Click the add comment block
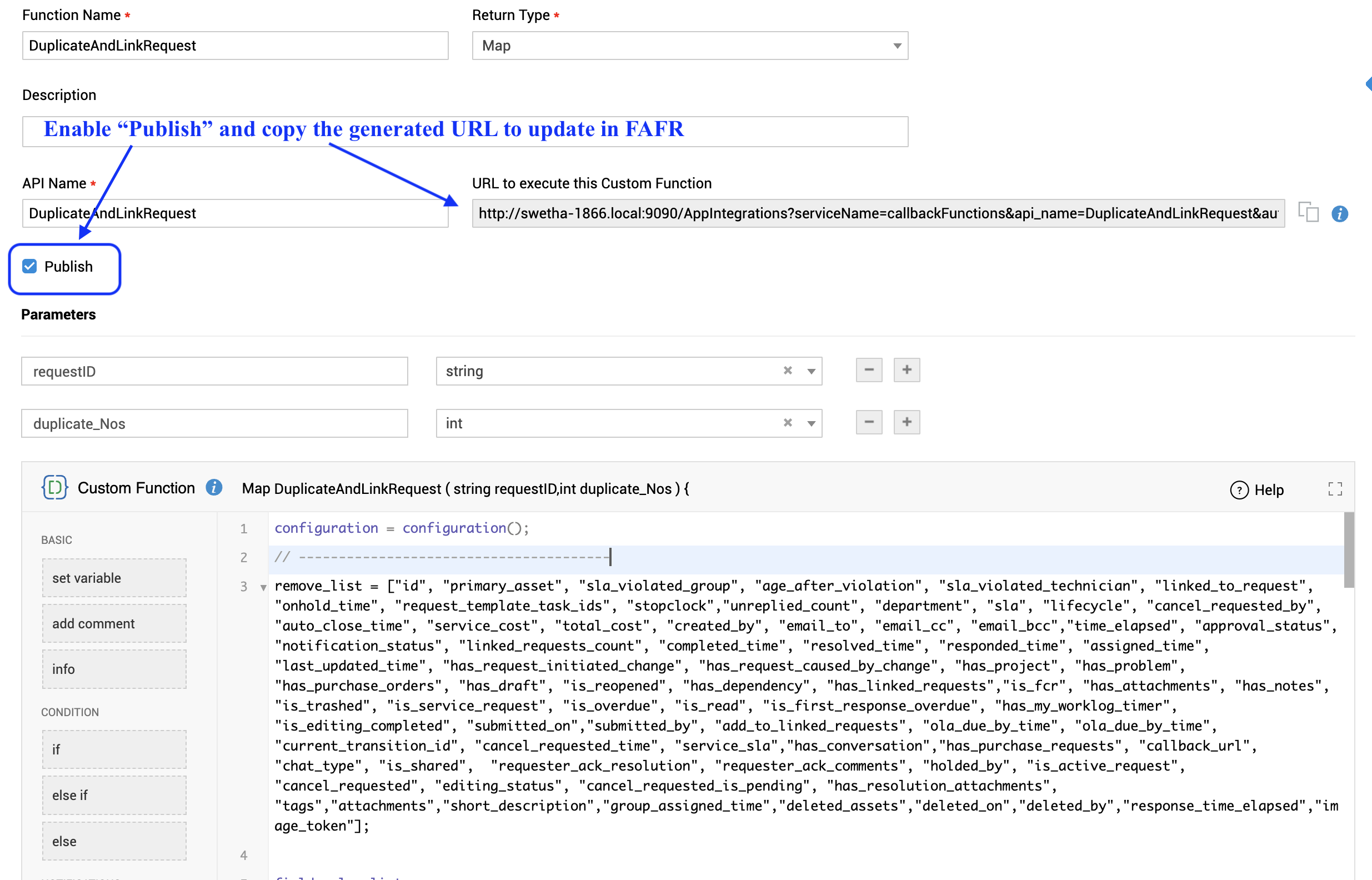This screenshot has width=1372, height=880. [x=114, y=623]
